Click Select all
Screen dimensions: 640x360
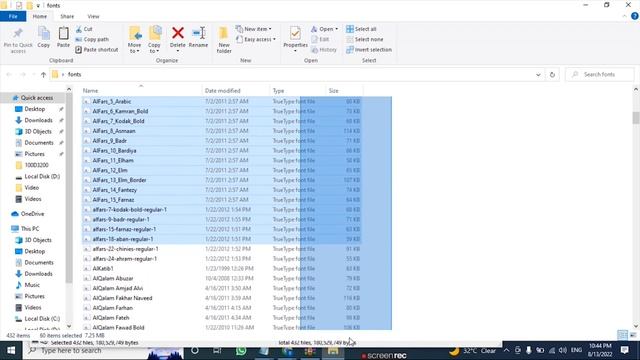(361, 29)
